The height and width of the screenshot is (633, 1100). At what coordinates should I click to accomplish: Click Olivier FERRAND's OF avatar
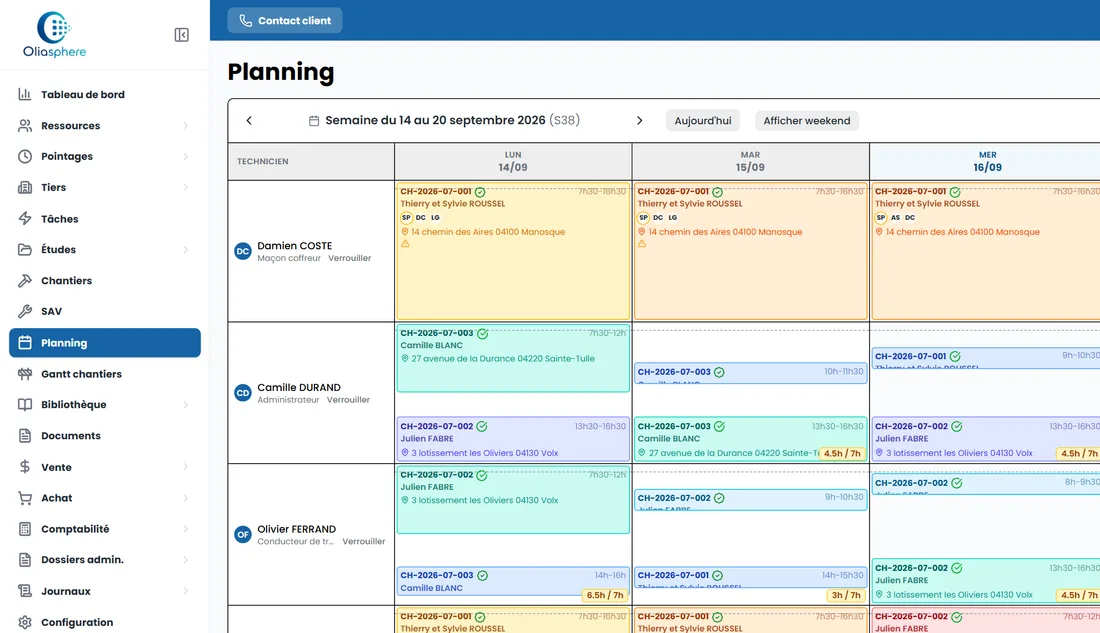[x=243, y=535]
